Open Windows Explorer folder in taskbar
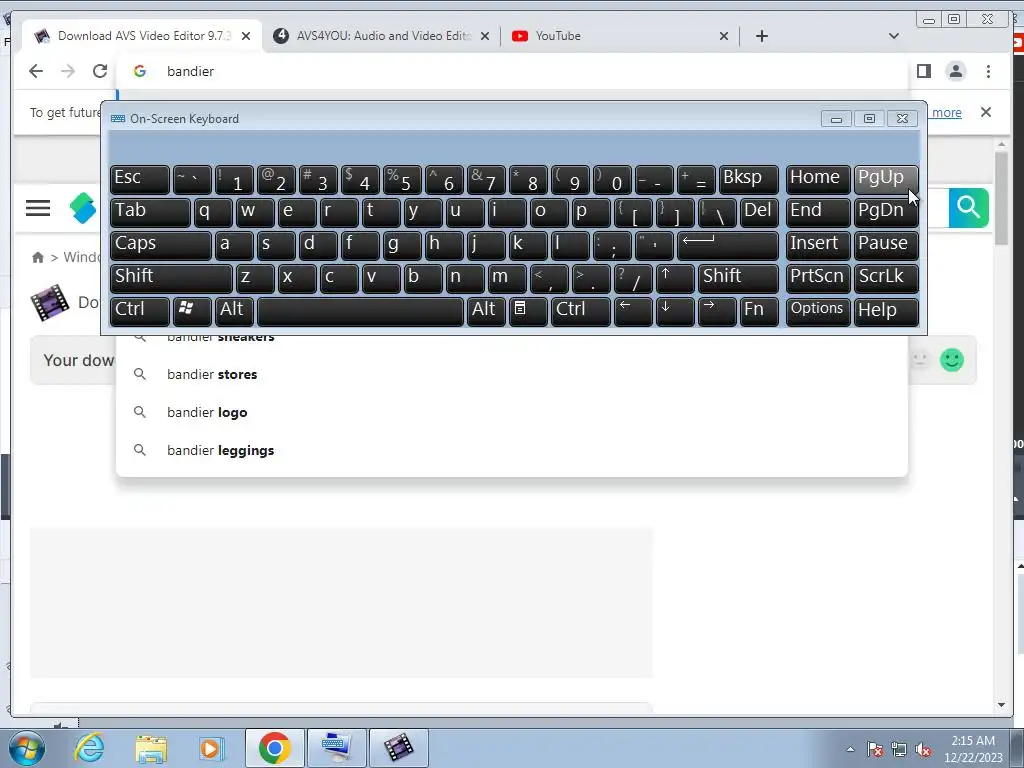 (x=151, y=748)
